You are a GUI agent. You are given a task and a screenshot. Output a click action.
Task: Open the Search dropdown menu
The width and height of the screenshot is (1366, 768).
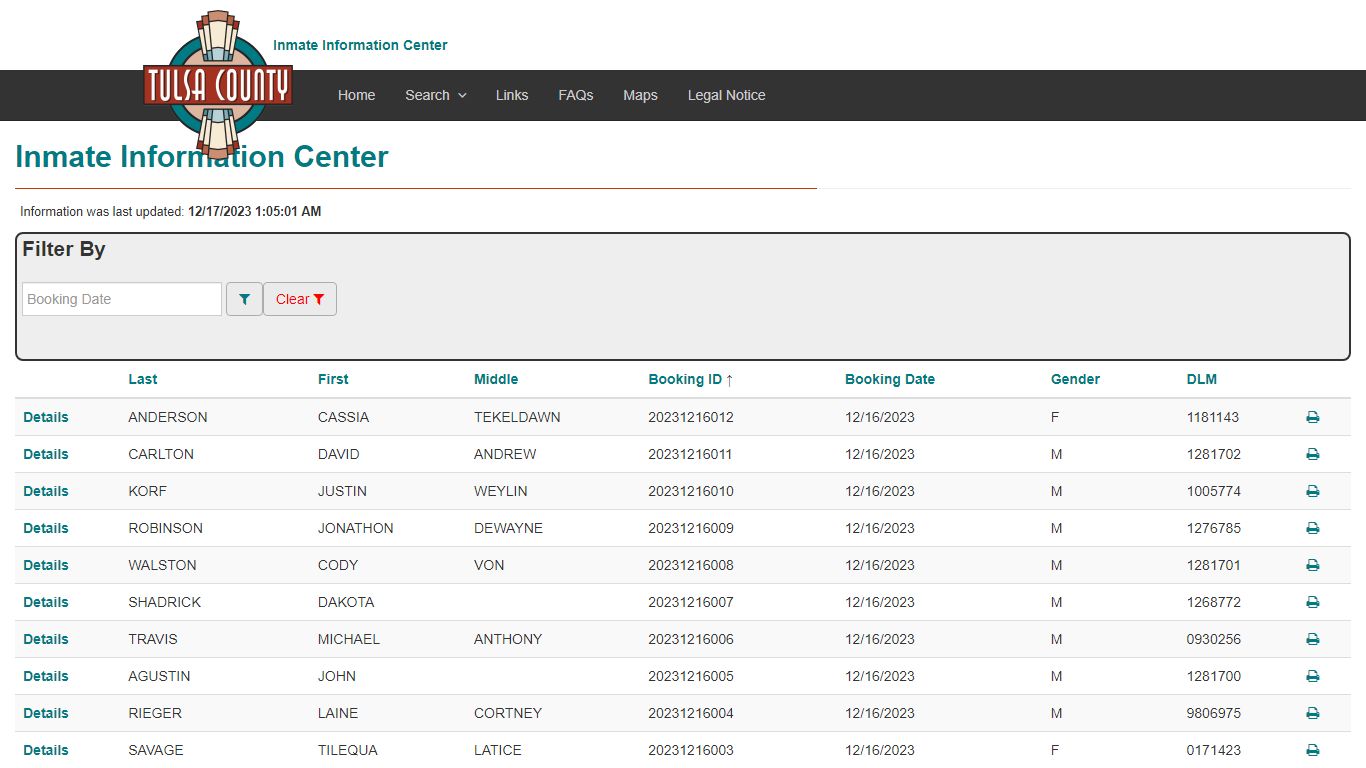pyautogui.click(x=436, y=95)
